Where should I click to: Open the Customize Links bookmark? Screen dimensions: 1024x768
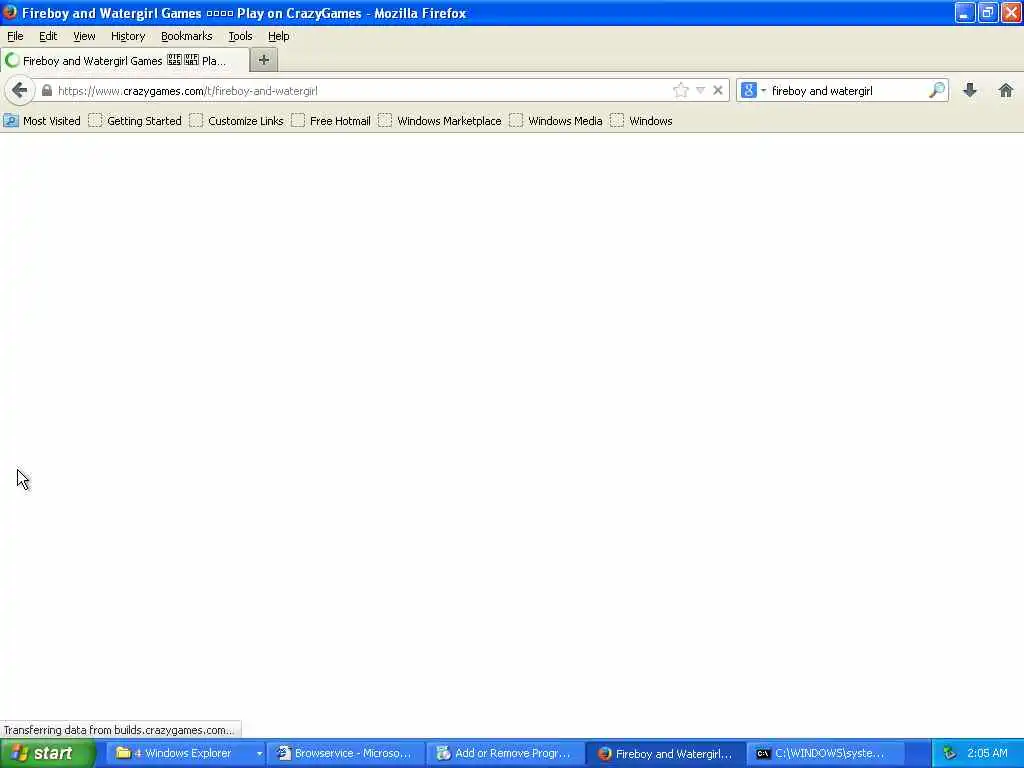[x=236, y=121]
